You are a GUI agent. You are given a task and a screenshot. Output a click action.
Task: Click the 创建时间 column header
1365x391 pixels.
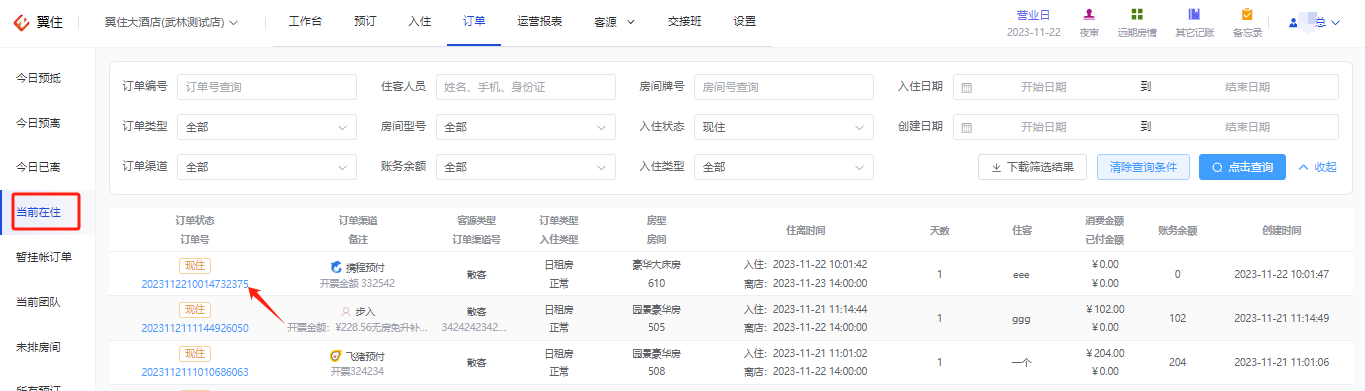1281,230
